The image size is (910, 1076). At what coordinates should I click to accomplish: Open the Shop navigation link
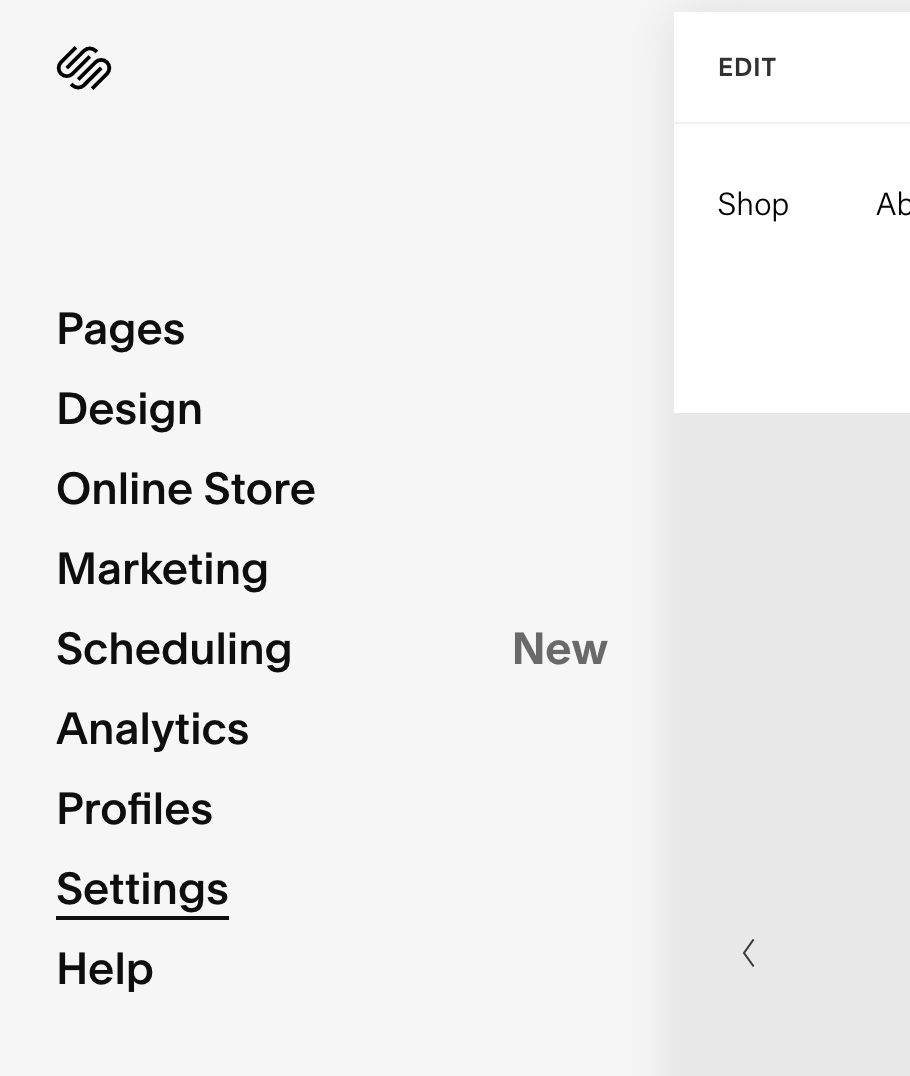[752, 204]
